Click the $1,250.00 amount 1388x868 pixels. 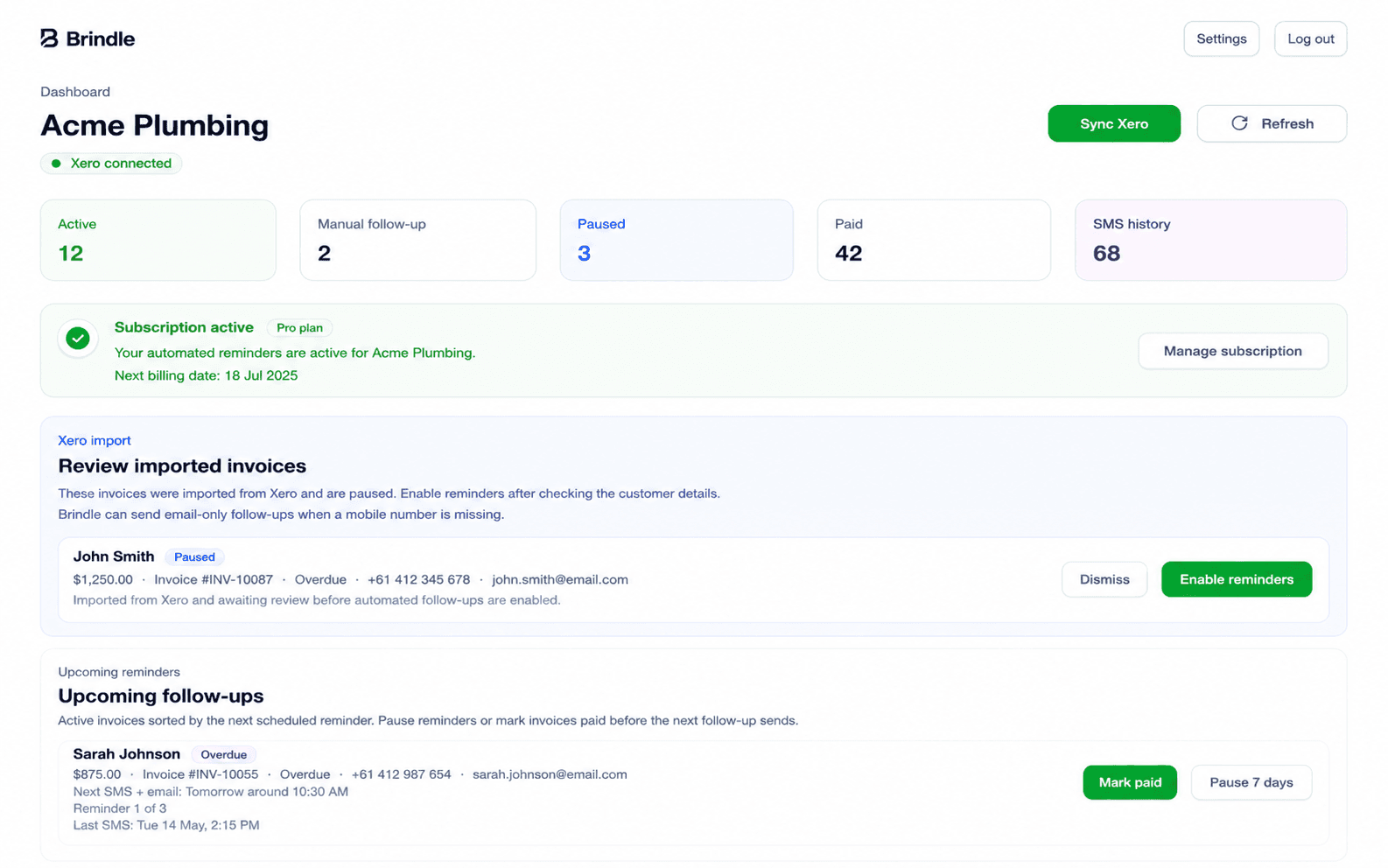point(103,579)
